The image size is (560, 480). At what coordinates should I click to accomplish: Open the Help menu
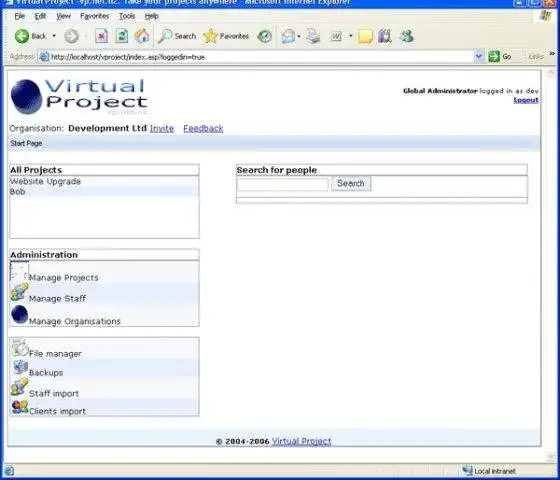pos(152,16)
